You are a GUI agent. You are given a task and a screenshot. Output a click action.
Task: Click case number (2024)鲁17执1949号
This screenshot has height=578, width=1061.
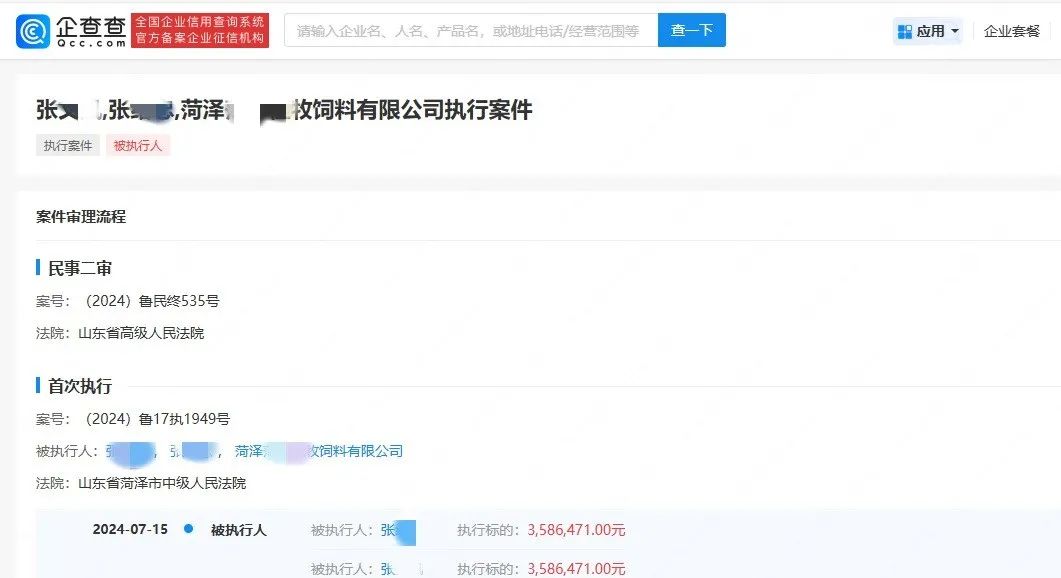point(157,419)
